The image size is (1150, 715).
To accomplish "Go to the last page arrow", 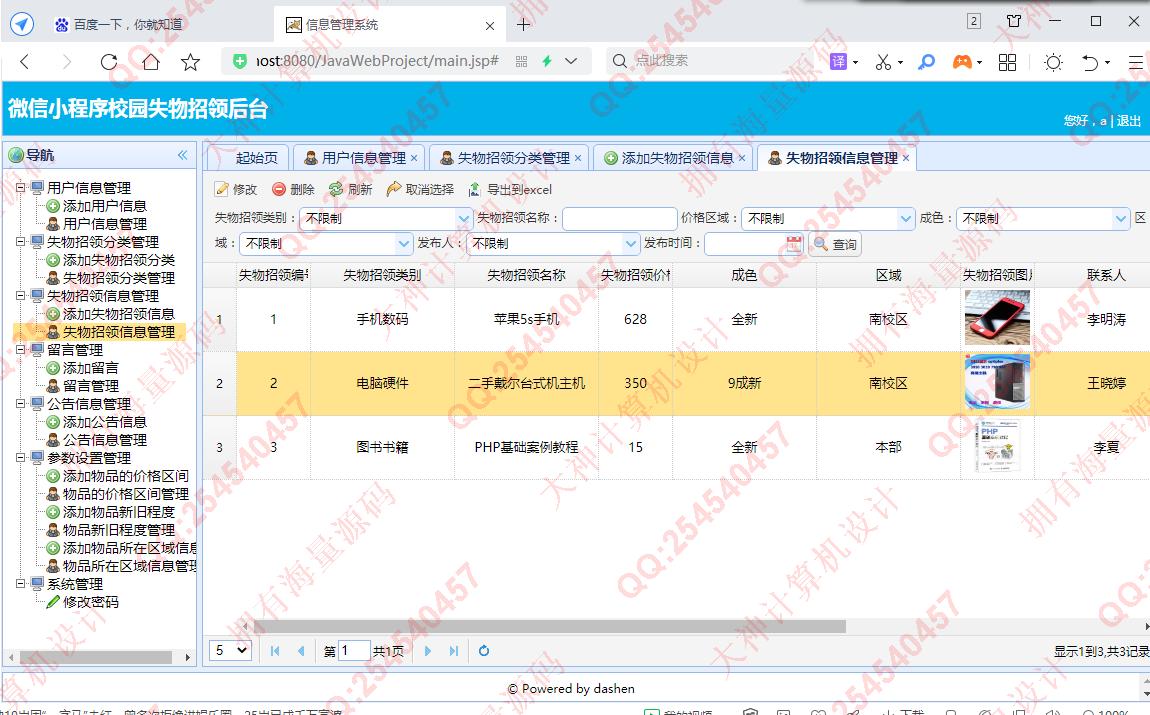I will point(454,651).
